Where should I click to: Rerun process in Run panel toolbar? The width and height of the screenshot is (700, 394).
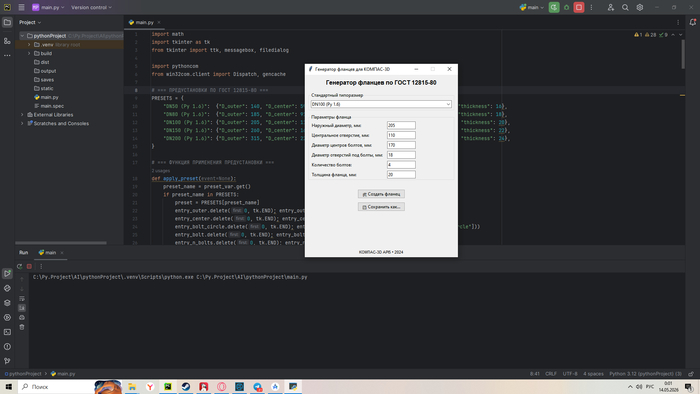(20, 266)
